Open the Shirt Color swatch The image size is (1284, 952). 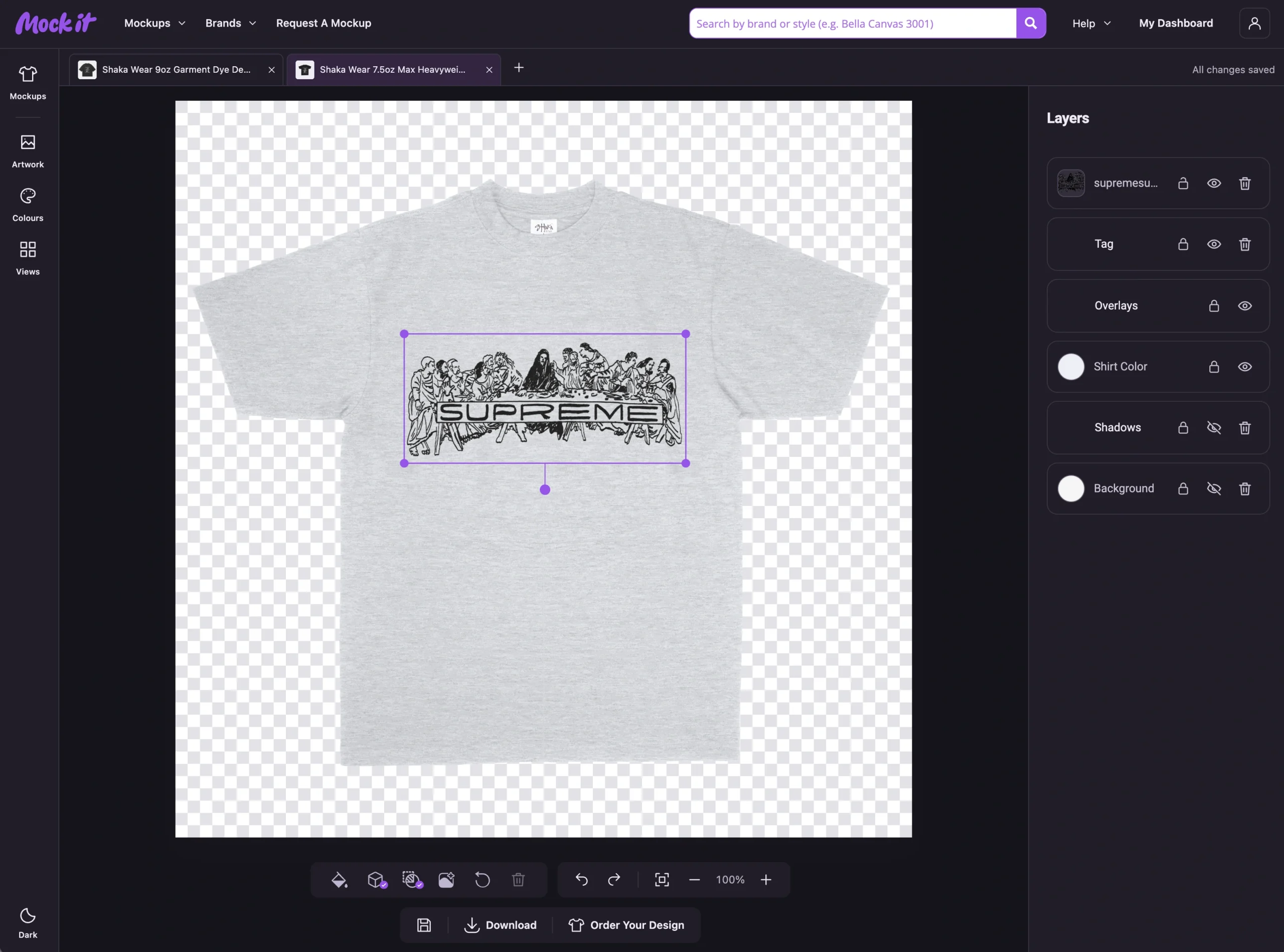tap(1071, 367)
